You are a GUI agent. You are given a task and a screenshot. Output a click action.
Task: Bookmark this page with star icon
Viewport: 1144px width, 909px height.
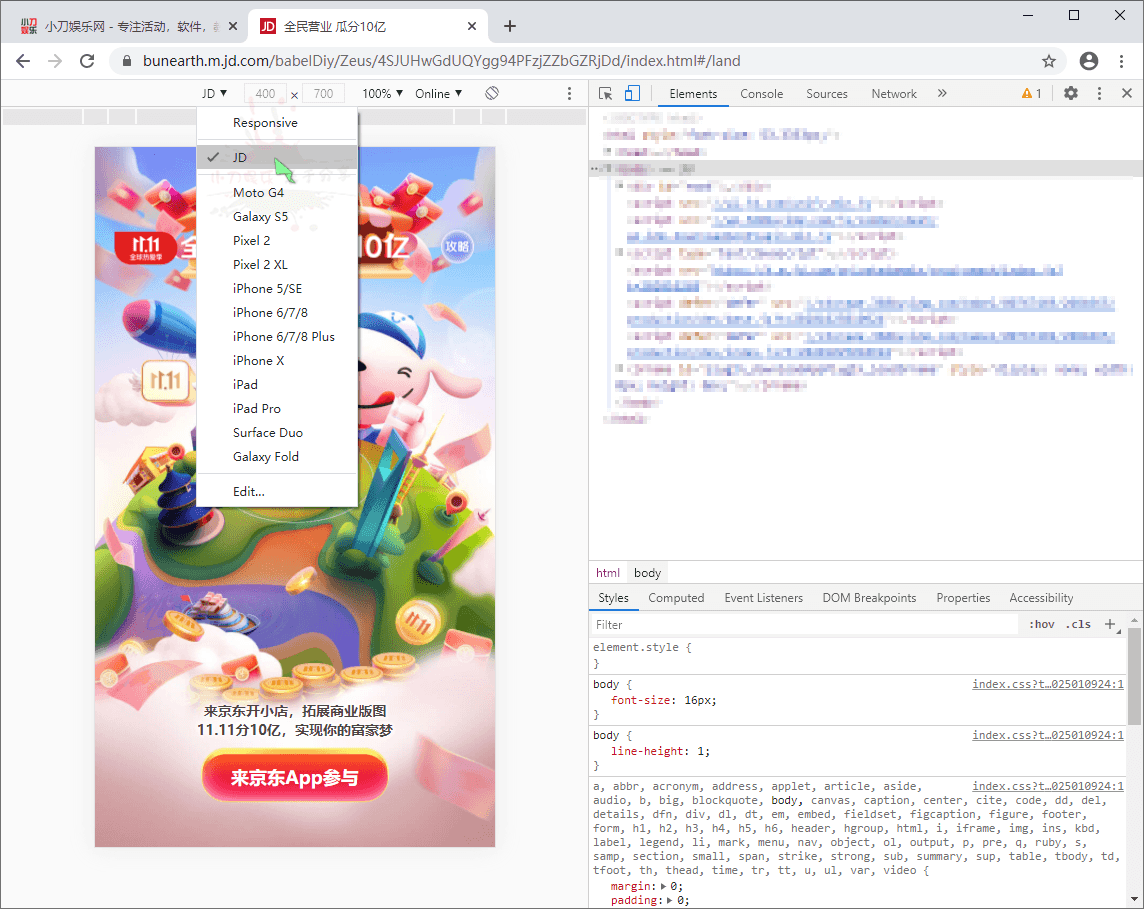(x=1049, y=61)
